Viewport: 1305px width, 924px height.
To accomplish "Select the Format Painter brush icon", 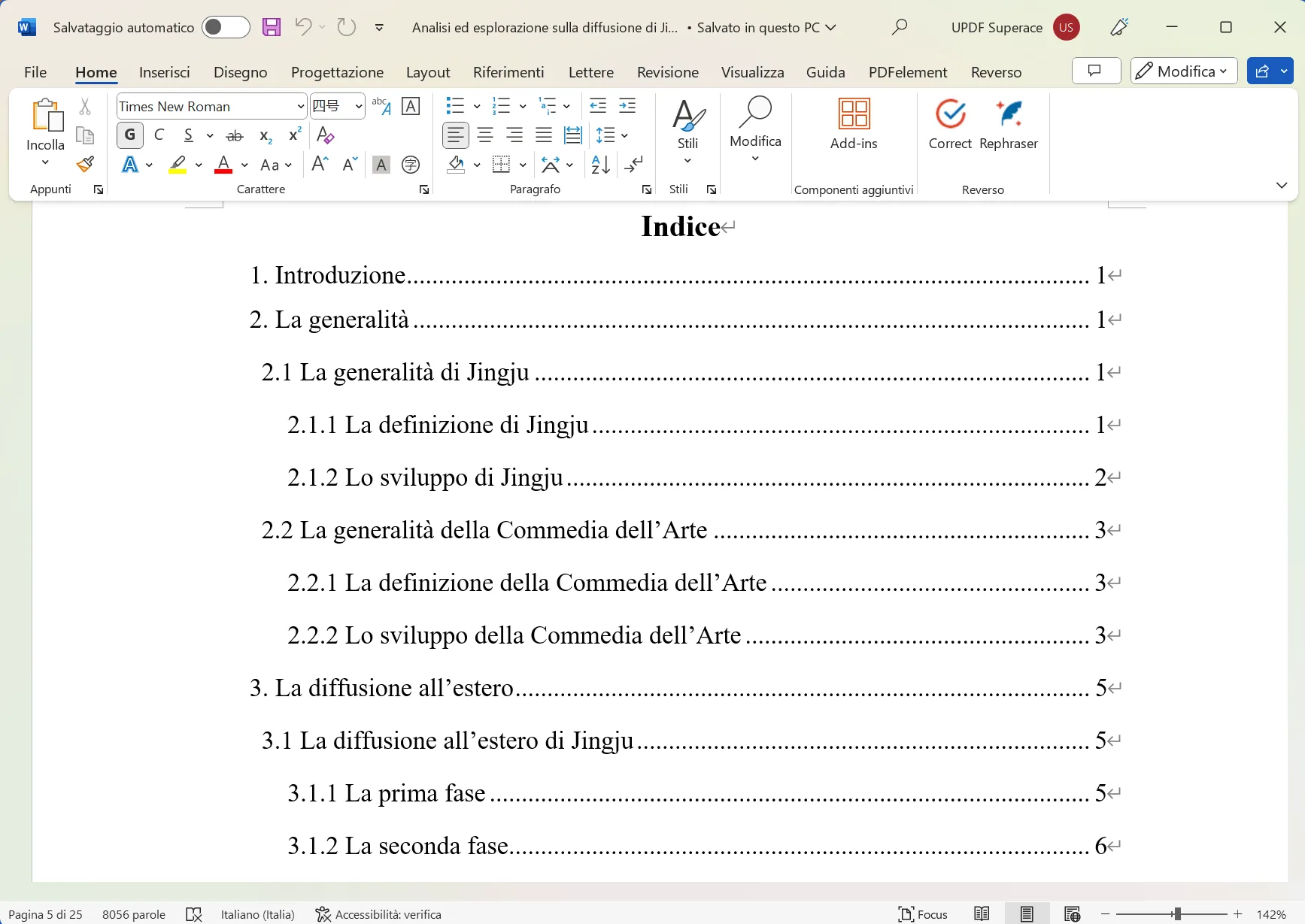I will coord(85,164).
